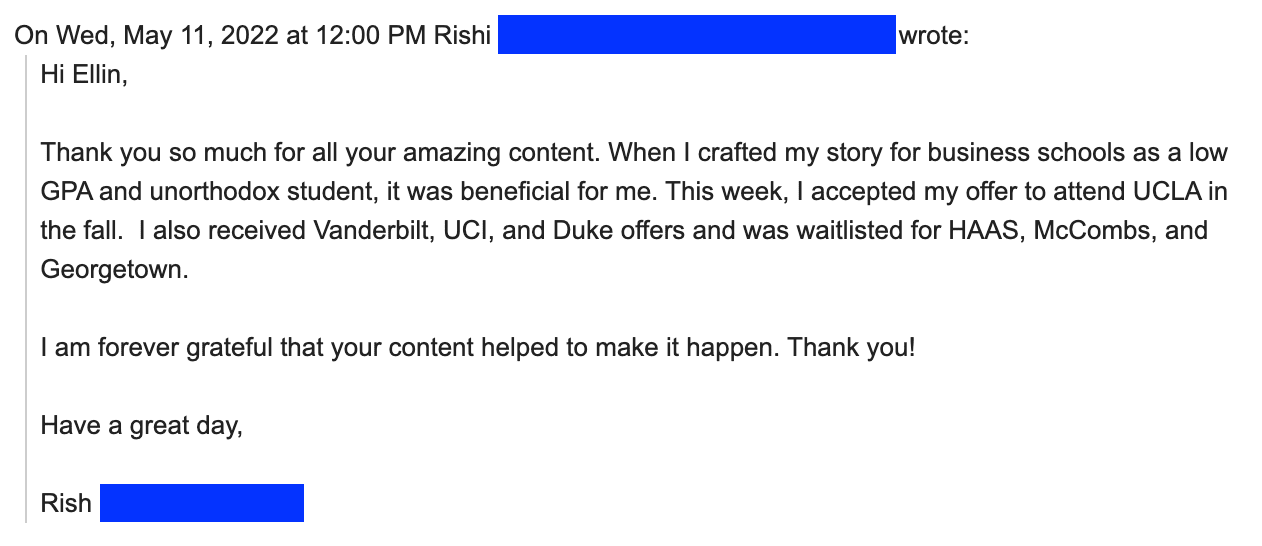Click the word 'grateful'
The image size is (1262, 546).
click(206, 348)
